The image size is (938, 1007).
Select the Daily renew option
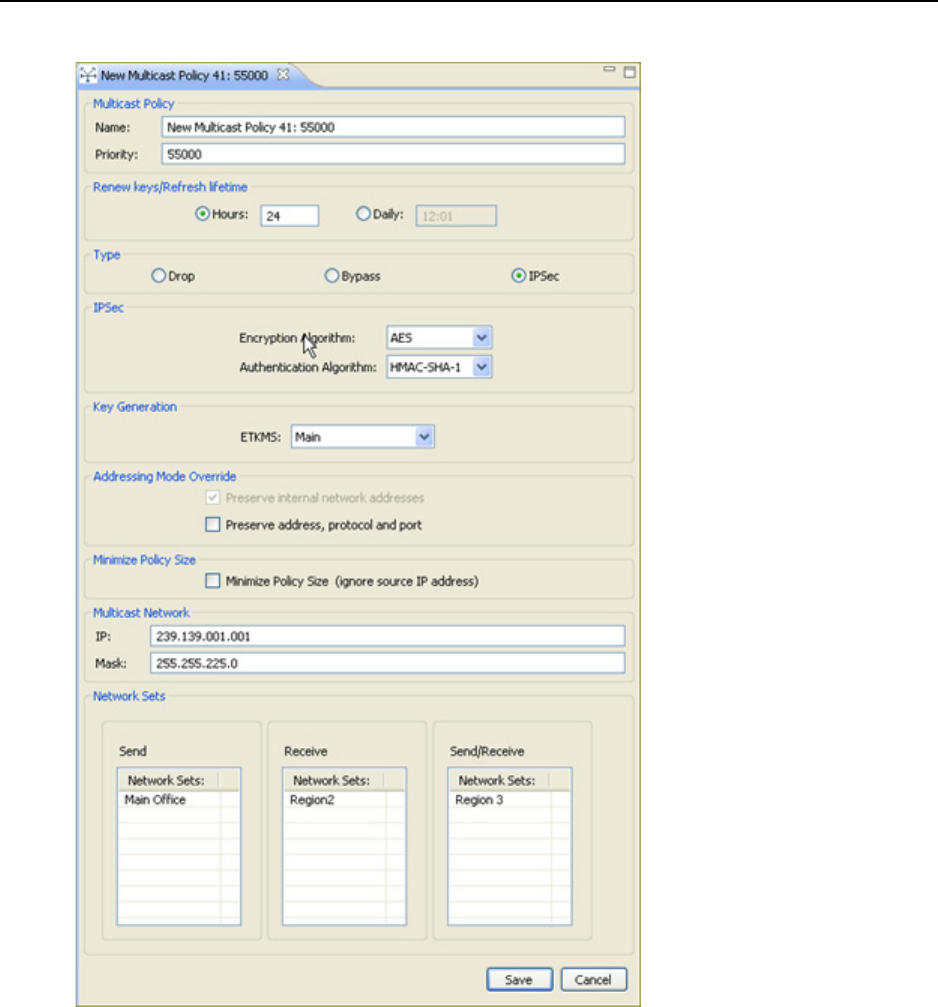click(364, 214)
